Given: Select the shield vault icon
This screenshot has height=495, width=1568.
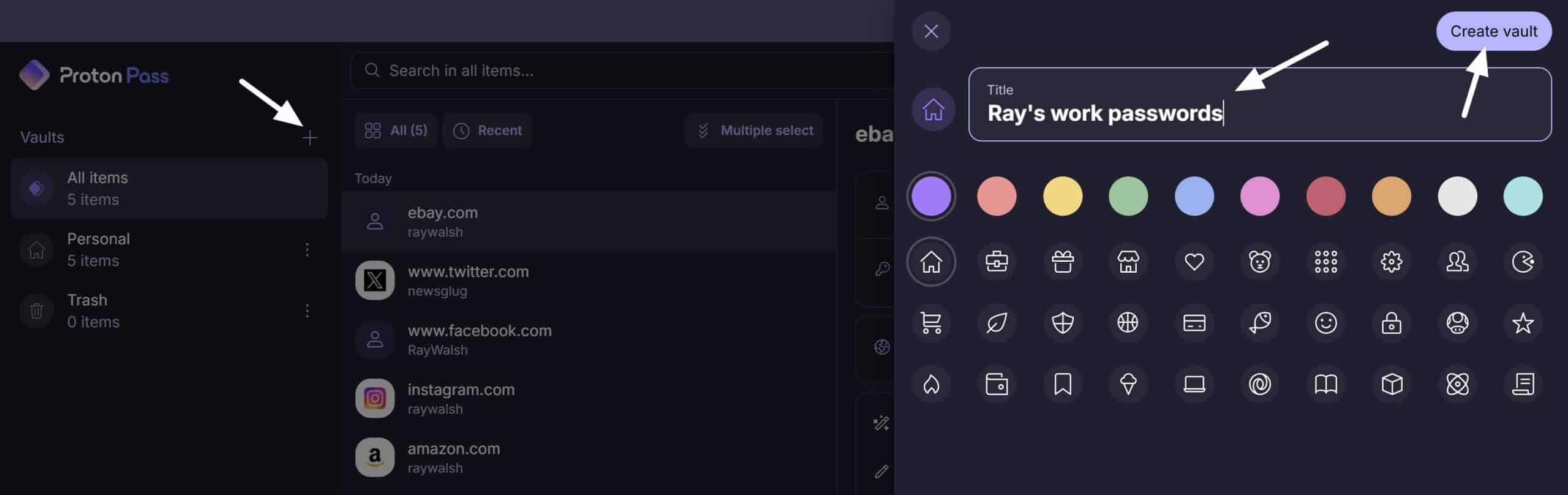Looking at the screenshot, I should tap(1063, 322).
